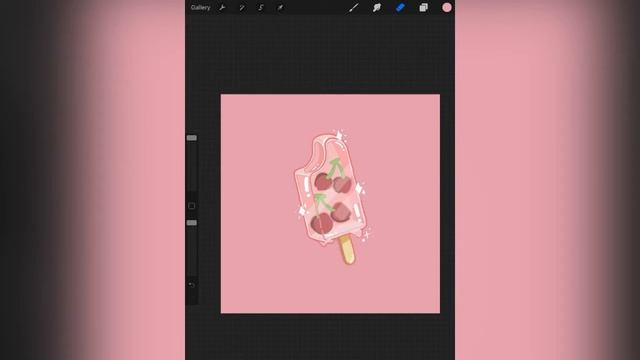Open the Gallery from the top bar
The height and width of the screenshot is (360, 640).
click(x=200, y=8)
